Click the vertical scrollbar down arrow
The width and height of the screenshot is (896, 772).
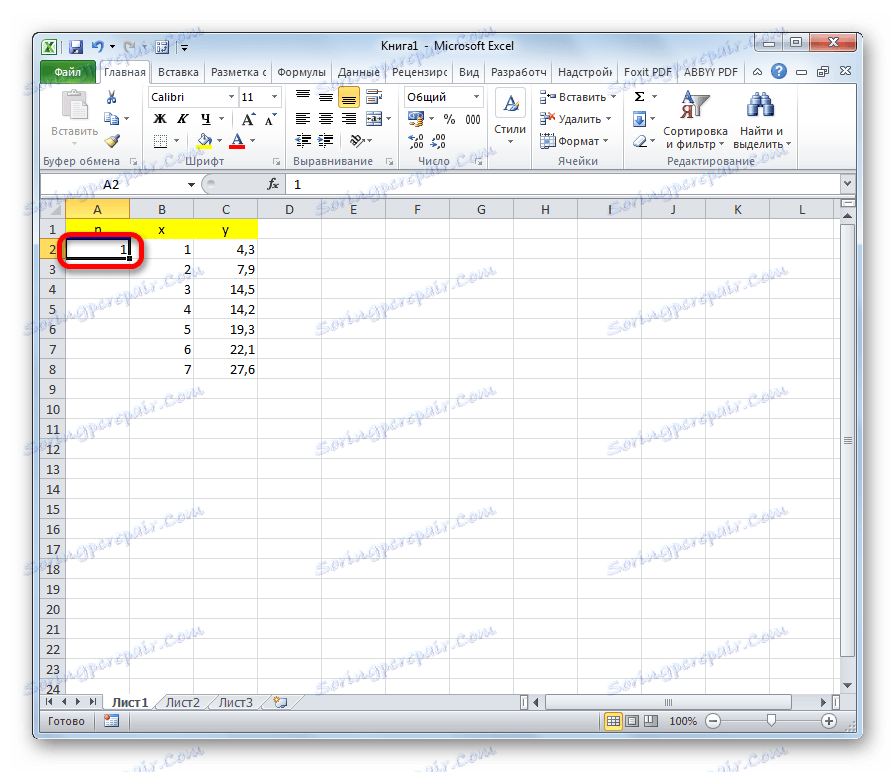847,685
